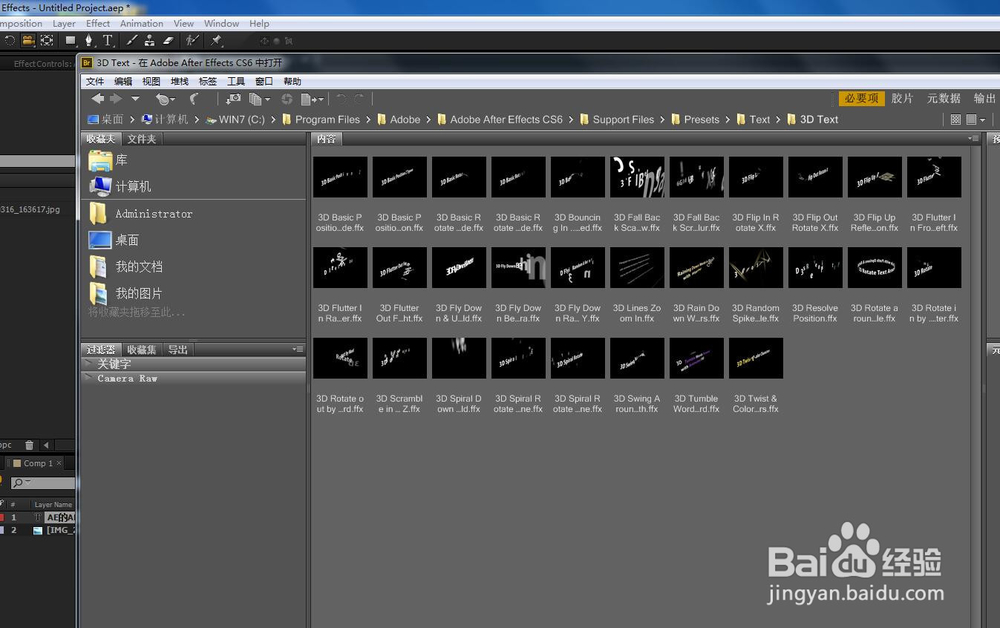Click the timeline layer search field

tap(43, 483)
